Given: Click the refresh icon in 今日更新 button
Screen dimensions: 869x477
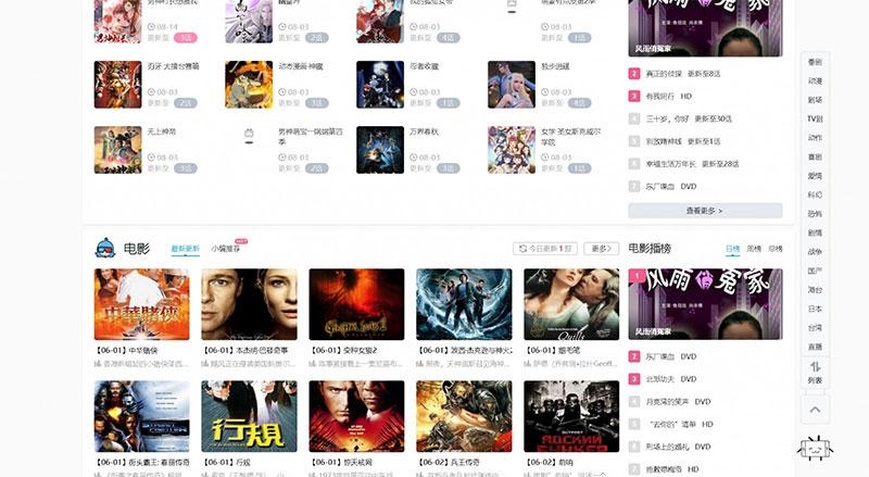Looking at the screenshot, I should click(x=523, y=249).
